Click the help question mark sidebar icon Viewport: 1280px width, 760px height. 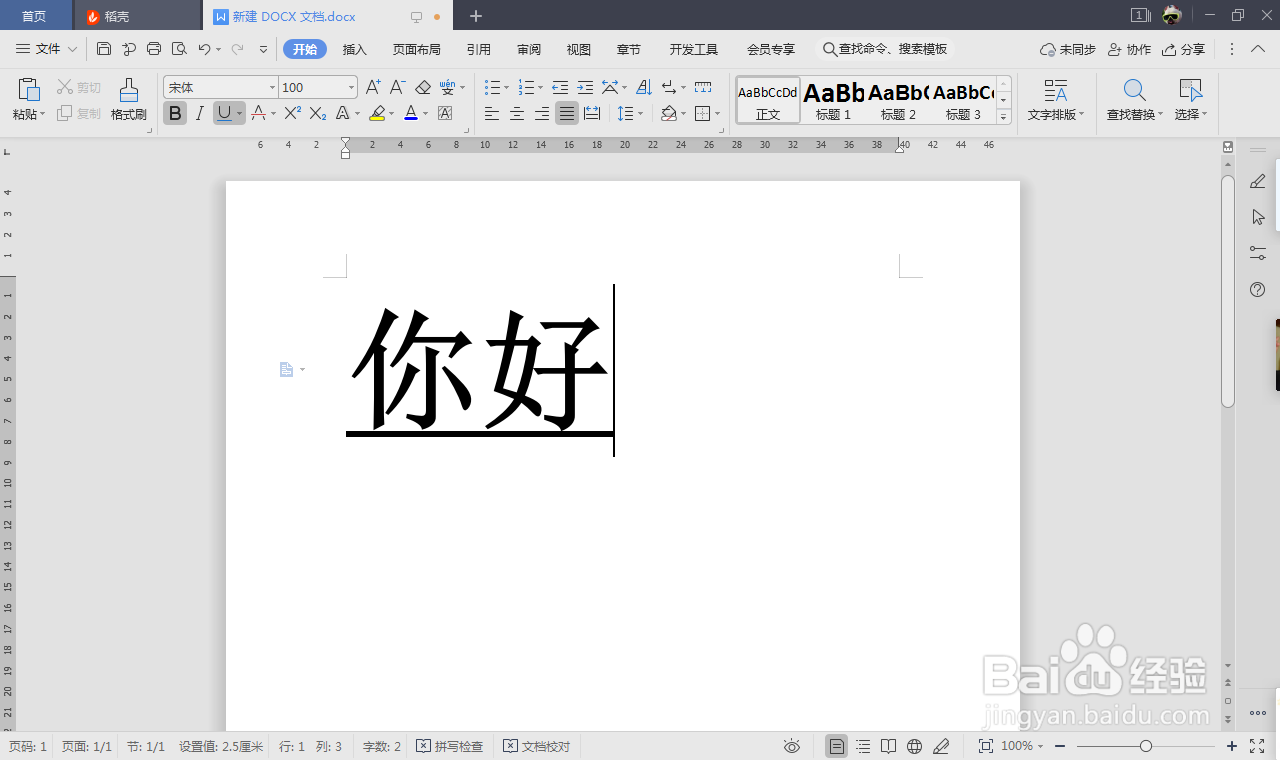coord(1258,289)
